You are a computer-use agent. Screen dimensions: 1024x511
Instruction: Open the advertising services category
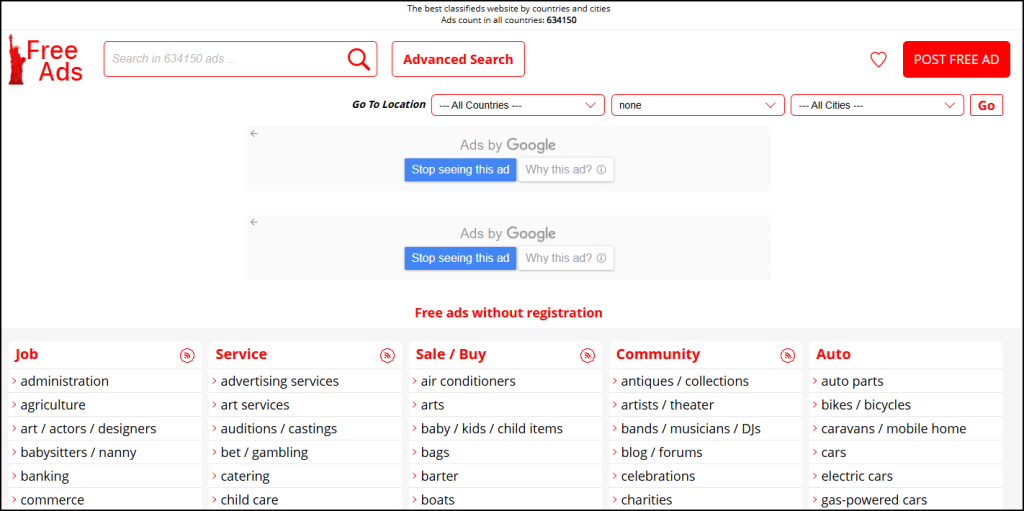280,381
